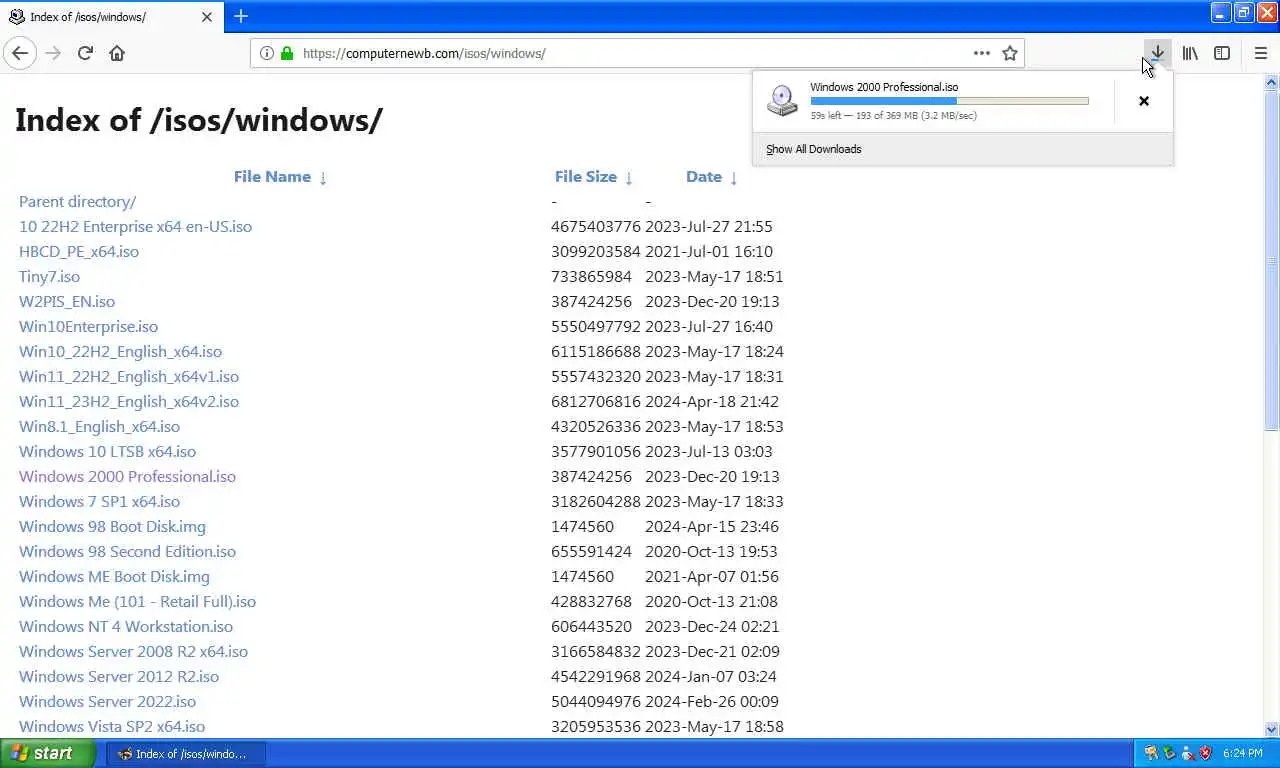Screen dimensions: 1280x768
Task: Click the arrow next to File Size
Action: 629,178
